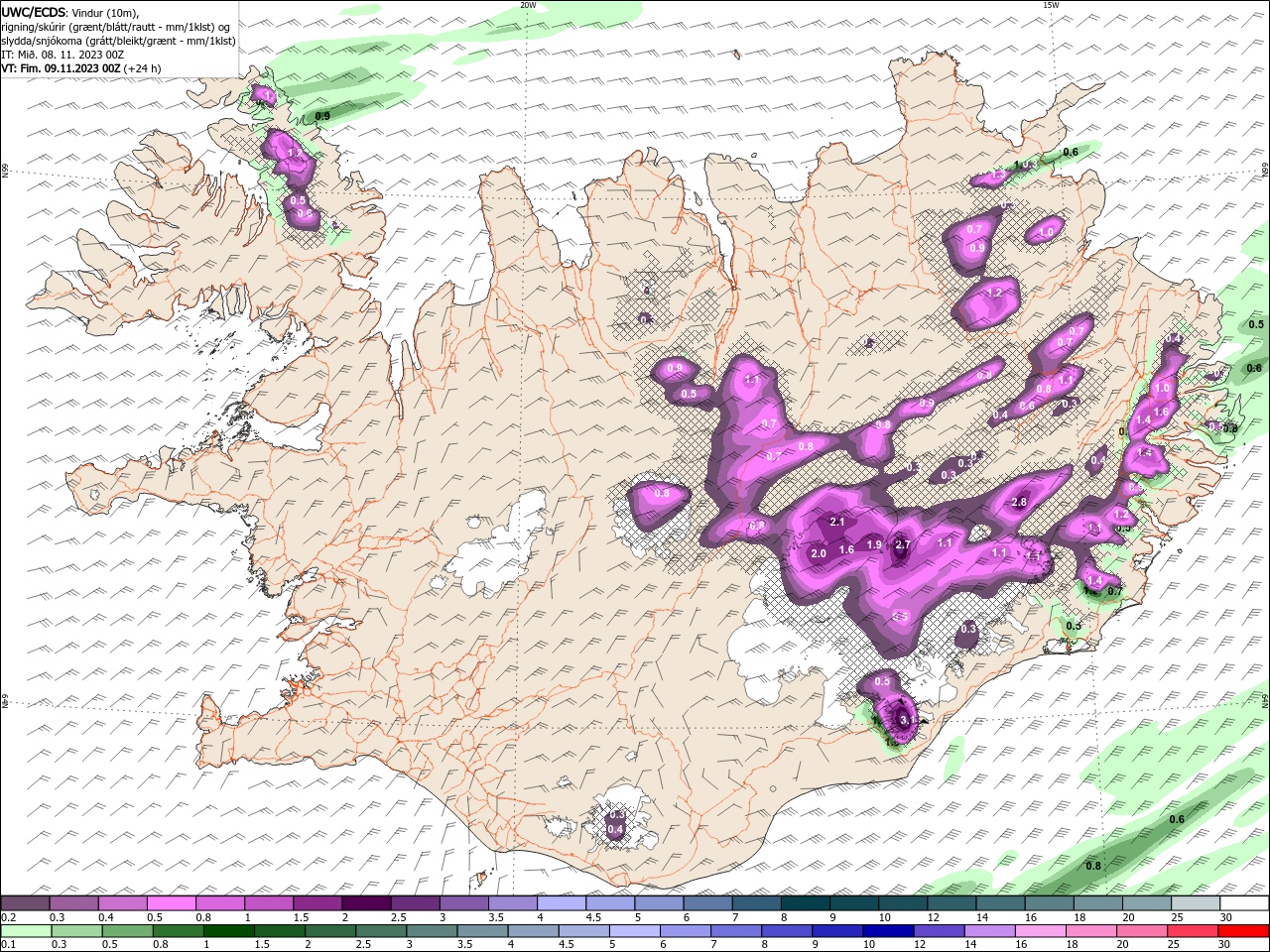Click the 20W longitude label
This screenshot has width=1270, height=952.
(x=528, y=5)
